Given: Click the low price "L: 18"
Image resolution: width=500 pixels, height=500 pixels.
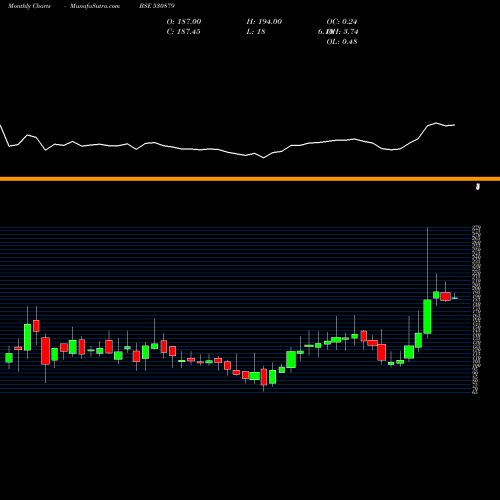Looking at the screenshot, I should click(x=256, y=32).
